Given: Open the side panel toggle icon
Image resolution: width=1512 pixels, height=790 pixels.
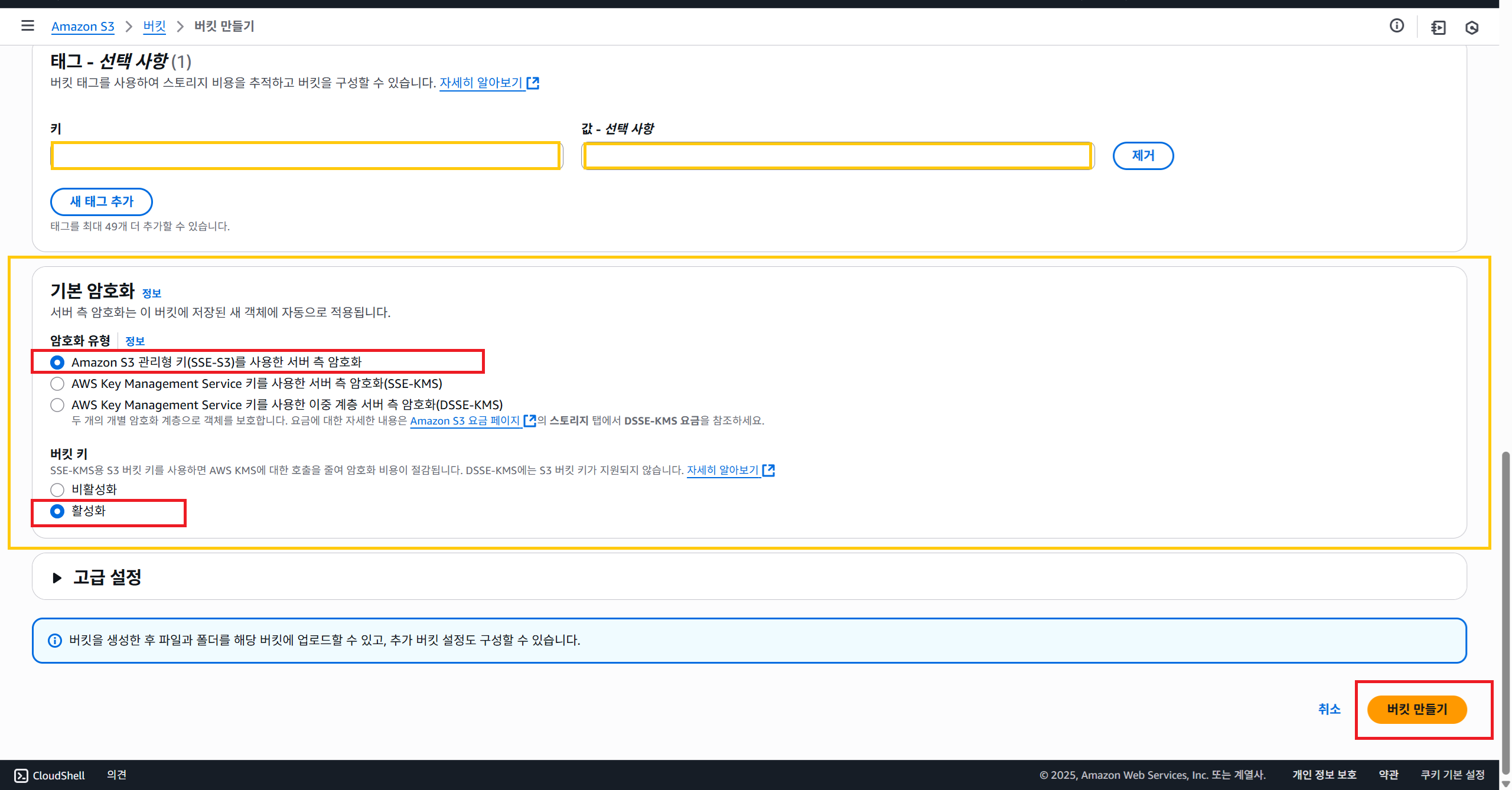Looking at the screenshot, I should coord(1438,28).
